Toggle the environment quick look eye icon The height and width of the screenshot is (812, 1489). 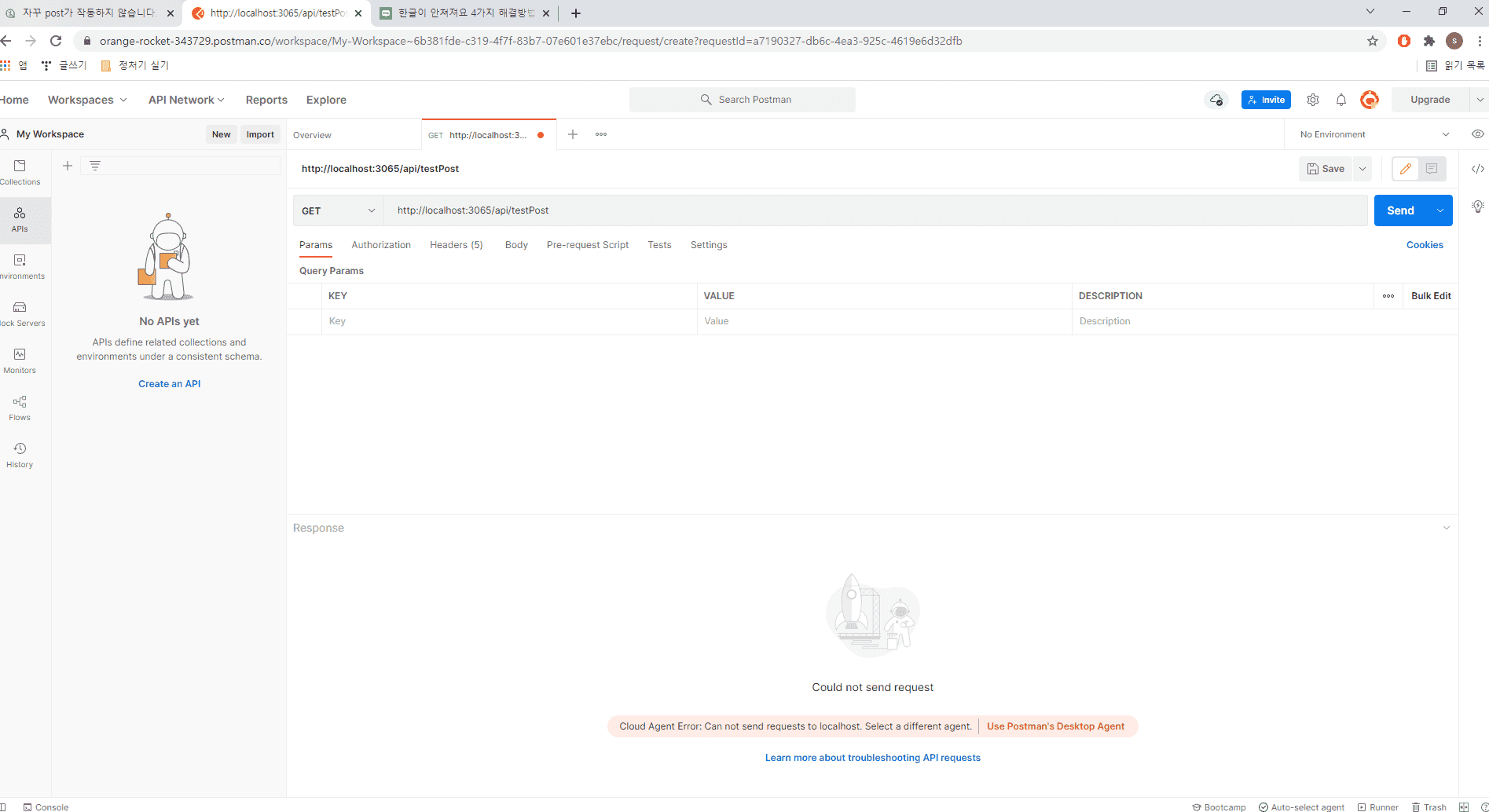coord(1478,134)
